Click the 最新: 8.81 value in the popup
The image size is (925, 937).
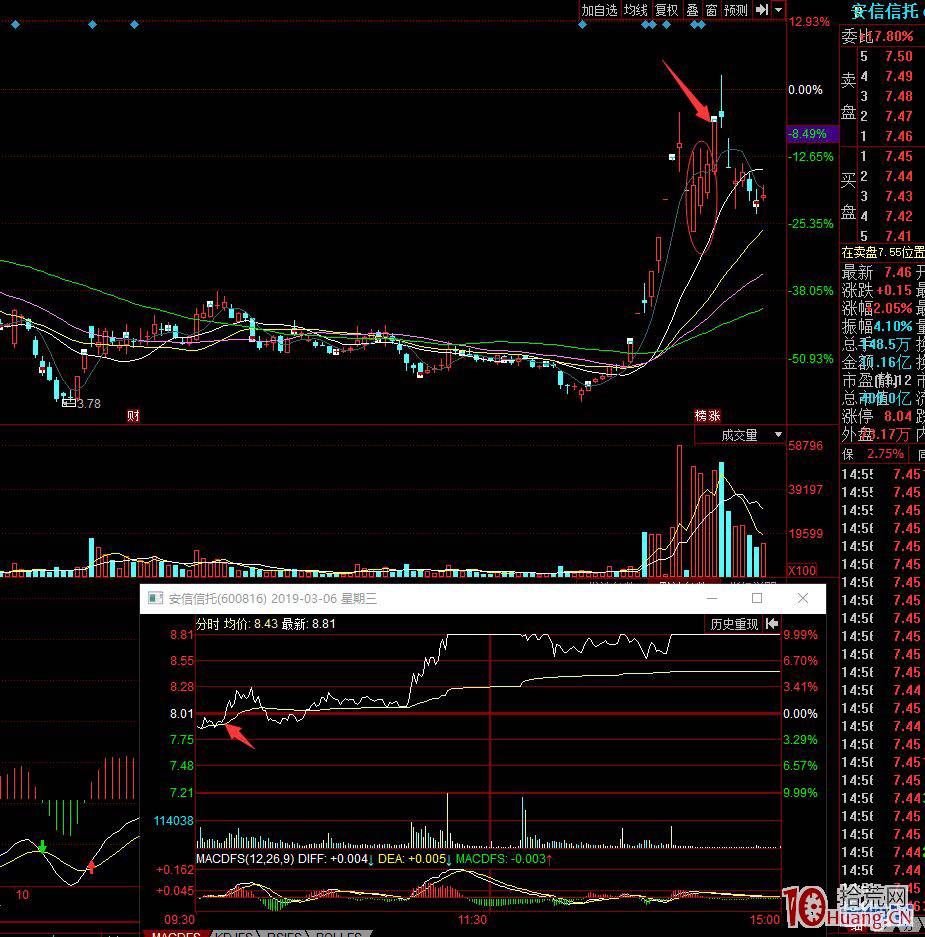click(x=308, y=624)
